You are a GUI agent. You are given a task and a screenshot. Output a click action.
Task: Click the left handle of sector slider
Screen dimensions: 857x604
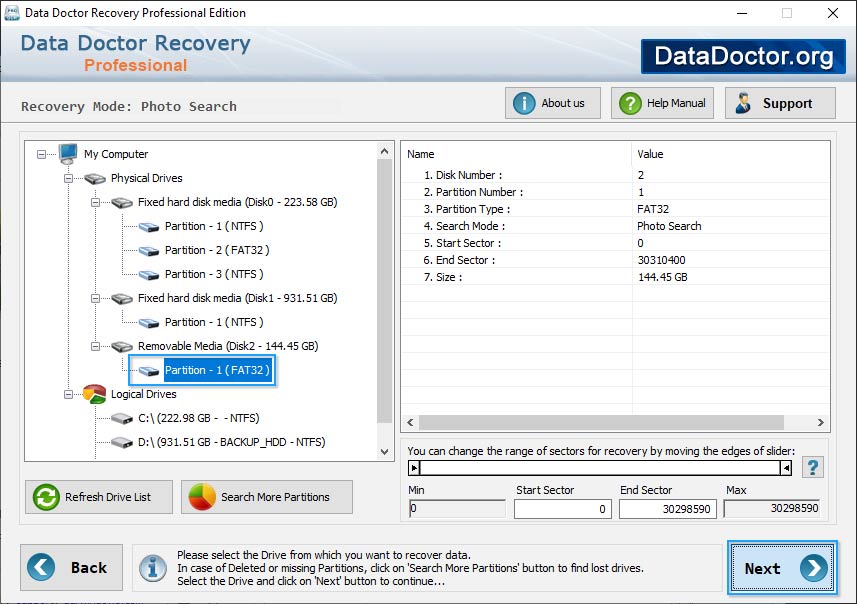click(x=414, y=468)
